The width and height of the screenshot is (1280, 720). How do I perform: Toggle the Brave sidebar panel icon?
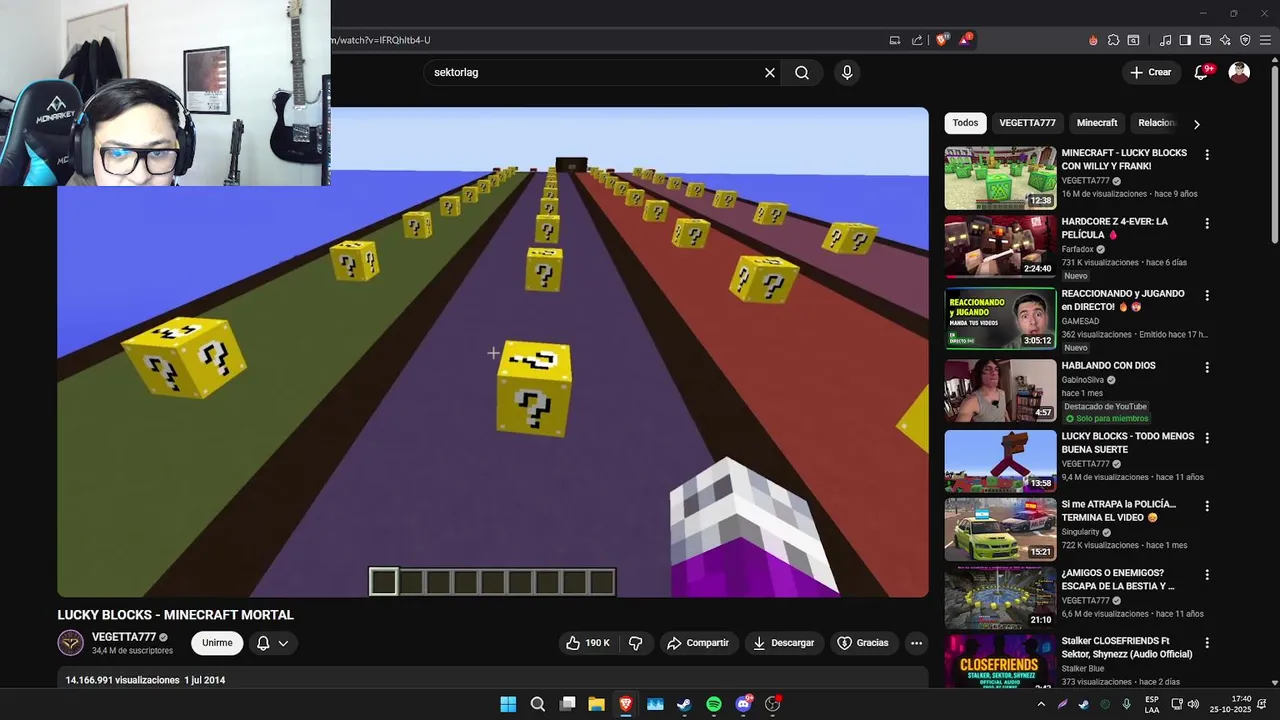(x=1185, y=40)
